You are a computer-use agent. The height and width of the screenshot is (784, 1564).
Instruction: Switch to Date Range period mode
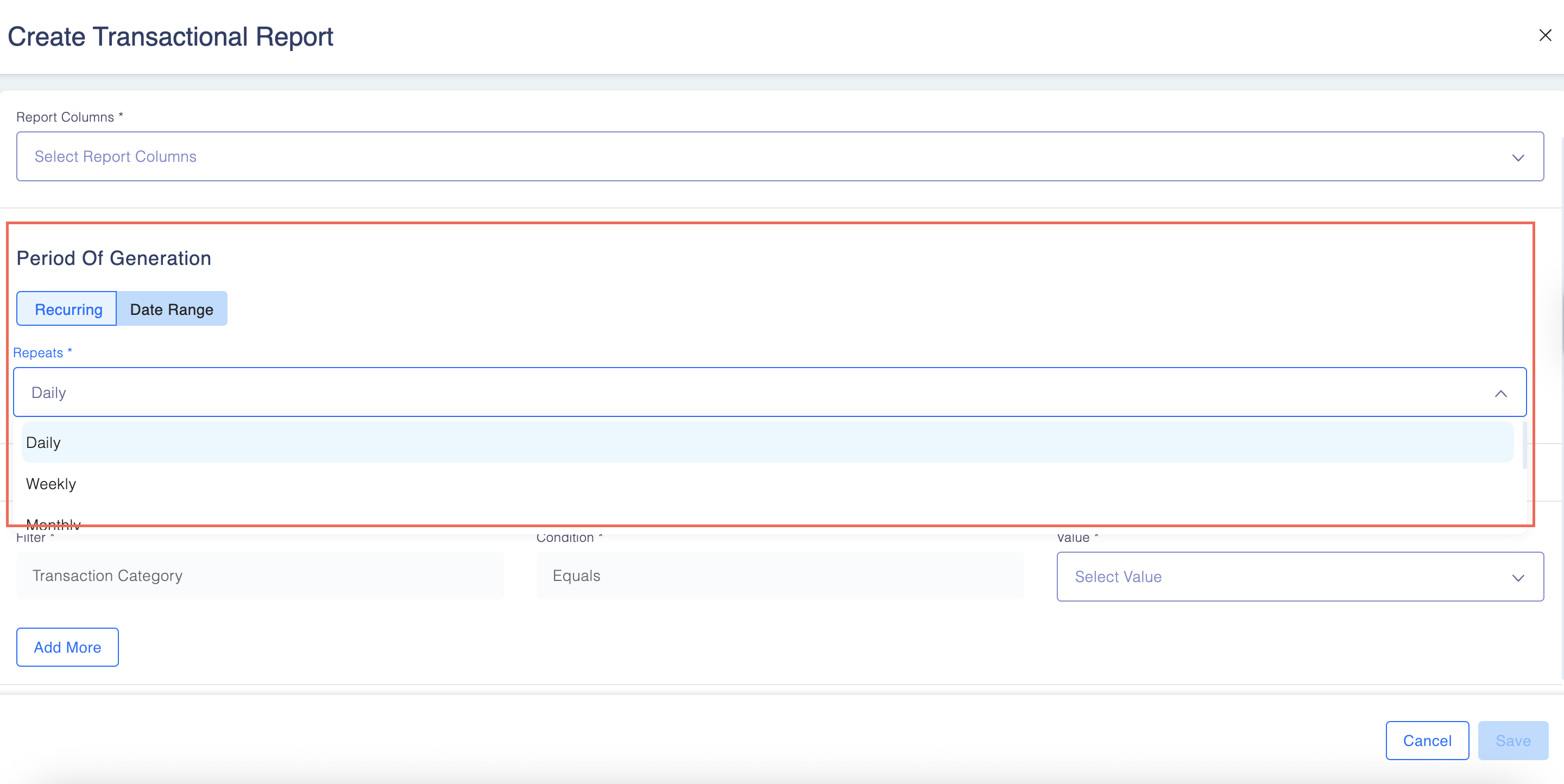click(172, 309)
